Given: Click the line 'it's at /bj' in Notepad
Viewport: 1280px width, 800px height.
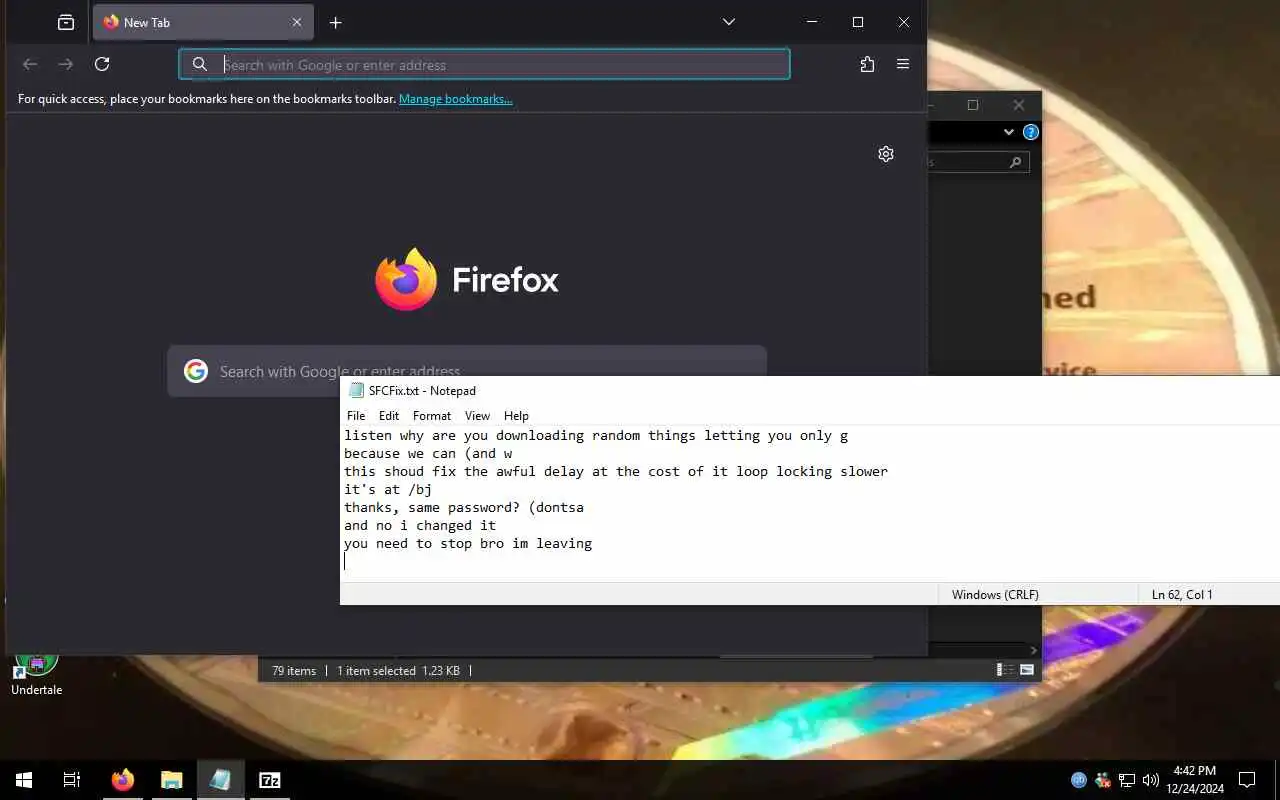Looking at the screenshot, I should pyautogui.click(x=388, y=489).
